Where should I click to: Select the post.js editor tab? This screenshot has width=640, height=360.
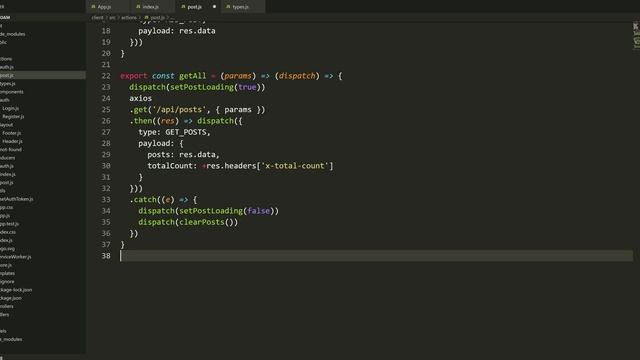click(198, 7)
